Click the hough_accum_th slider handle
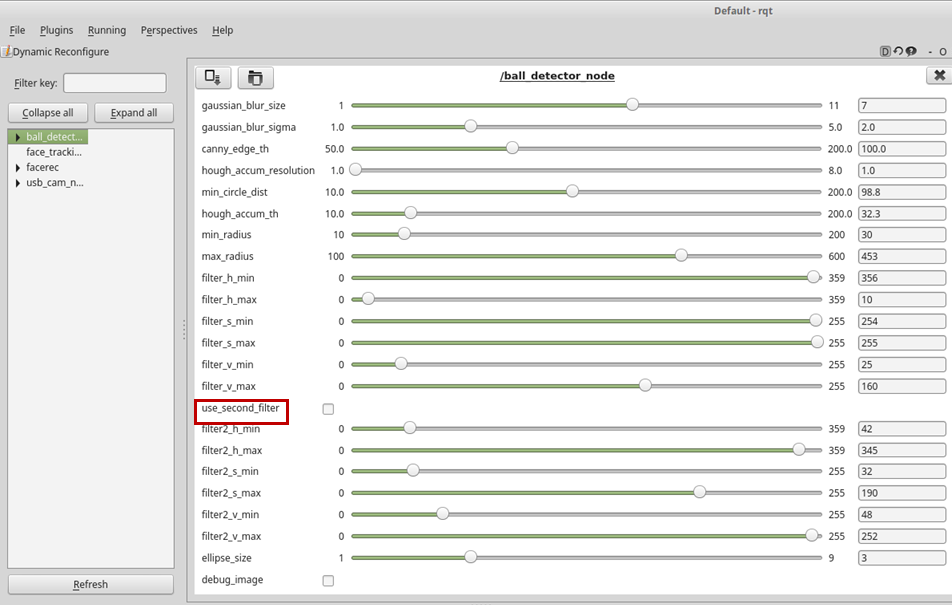The height and width of the screenshot is (605, 952). [x=410, y=213]
